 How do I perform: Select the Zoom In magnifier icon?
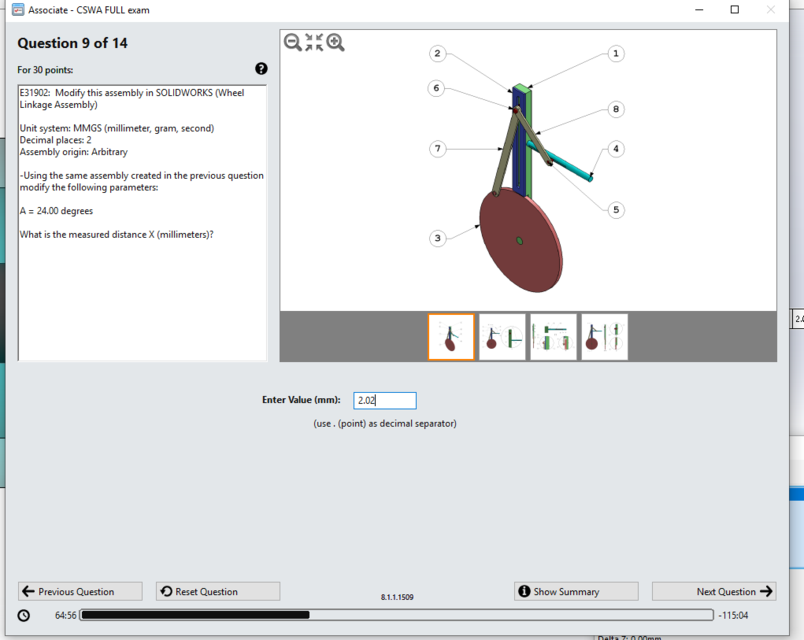[x=336, y=42]
